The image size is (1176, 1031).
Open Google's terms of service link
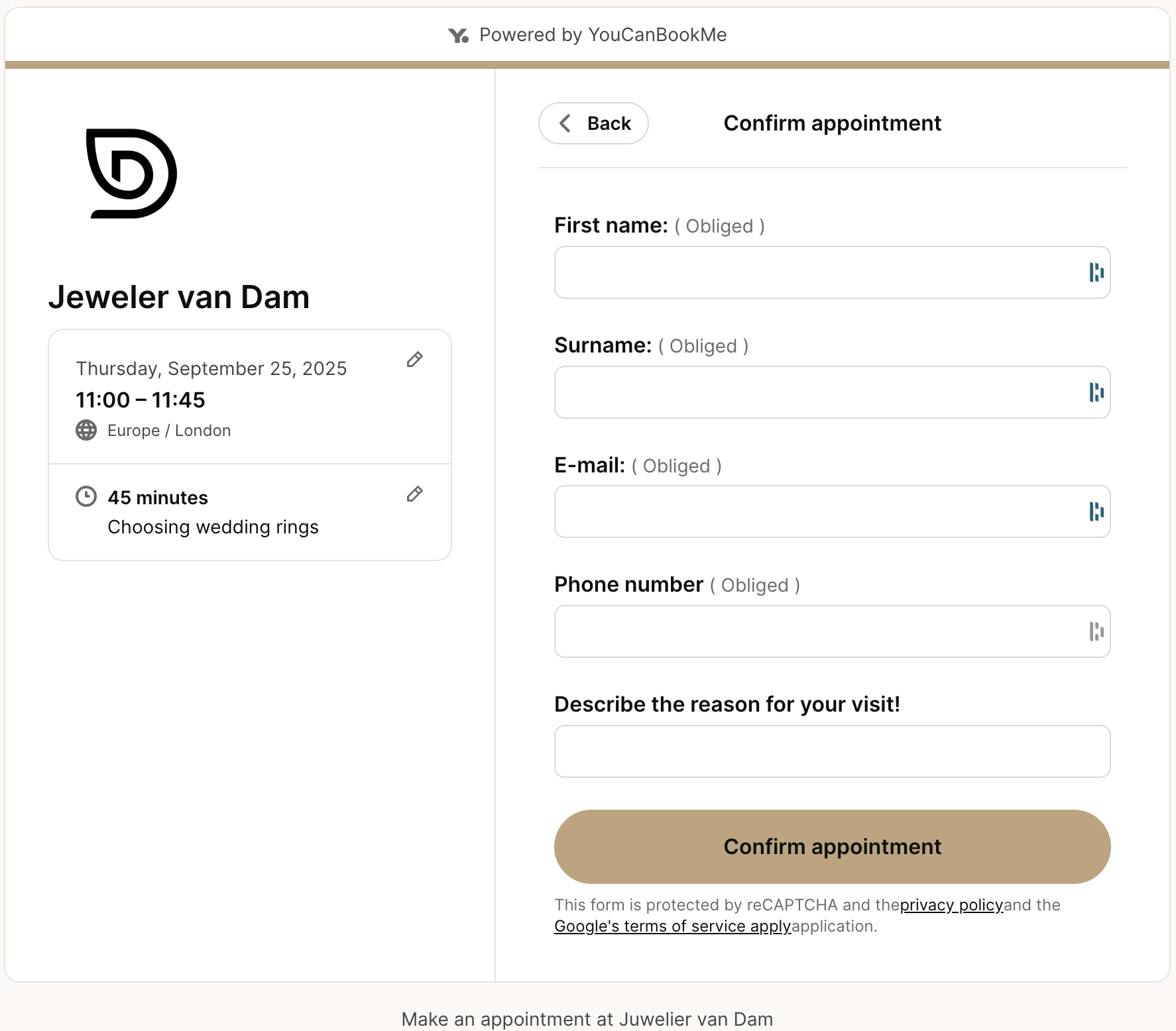click(672, 926)
